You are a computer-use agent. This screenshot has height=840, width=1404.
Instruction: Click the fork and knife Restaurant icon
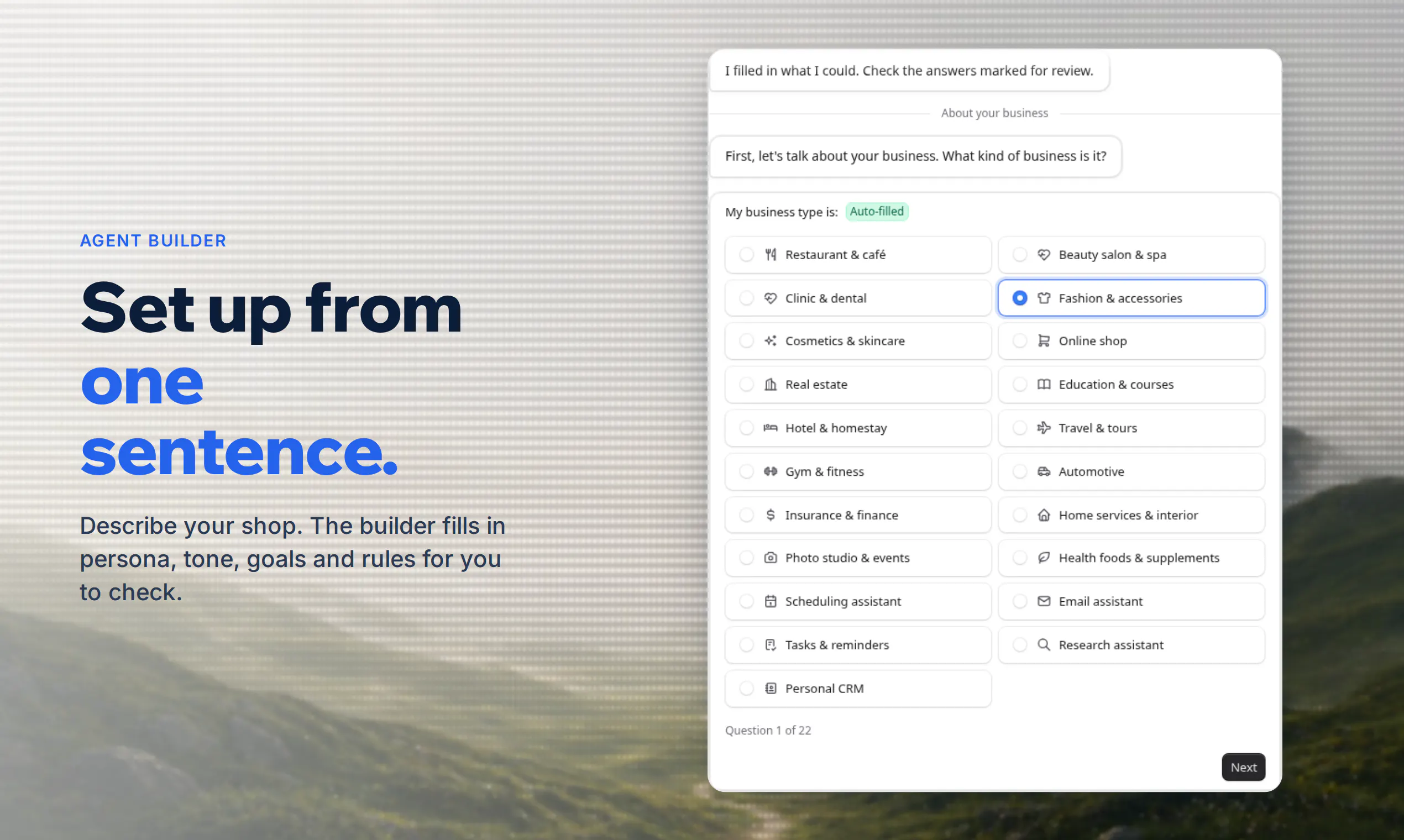pos(771,255)
